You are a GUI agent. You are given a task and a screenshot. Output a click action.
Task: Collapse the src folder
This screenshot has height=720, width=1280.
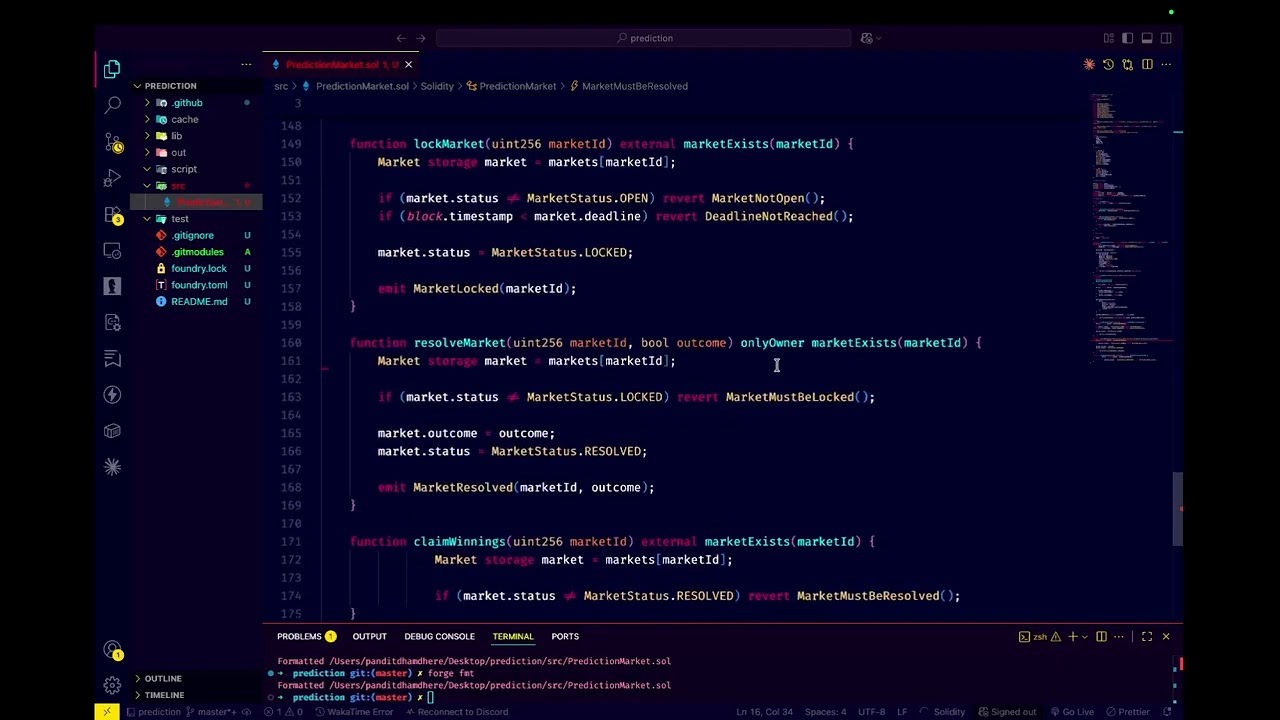click(x=178, y=186)
